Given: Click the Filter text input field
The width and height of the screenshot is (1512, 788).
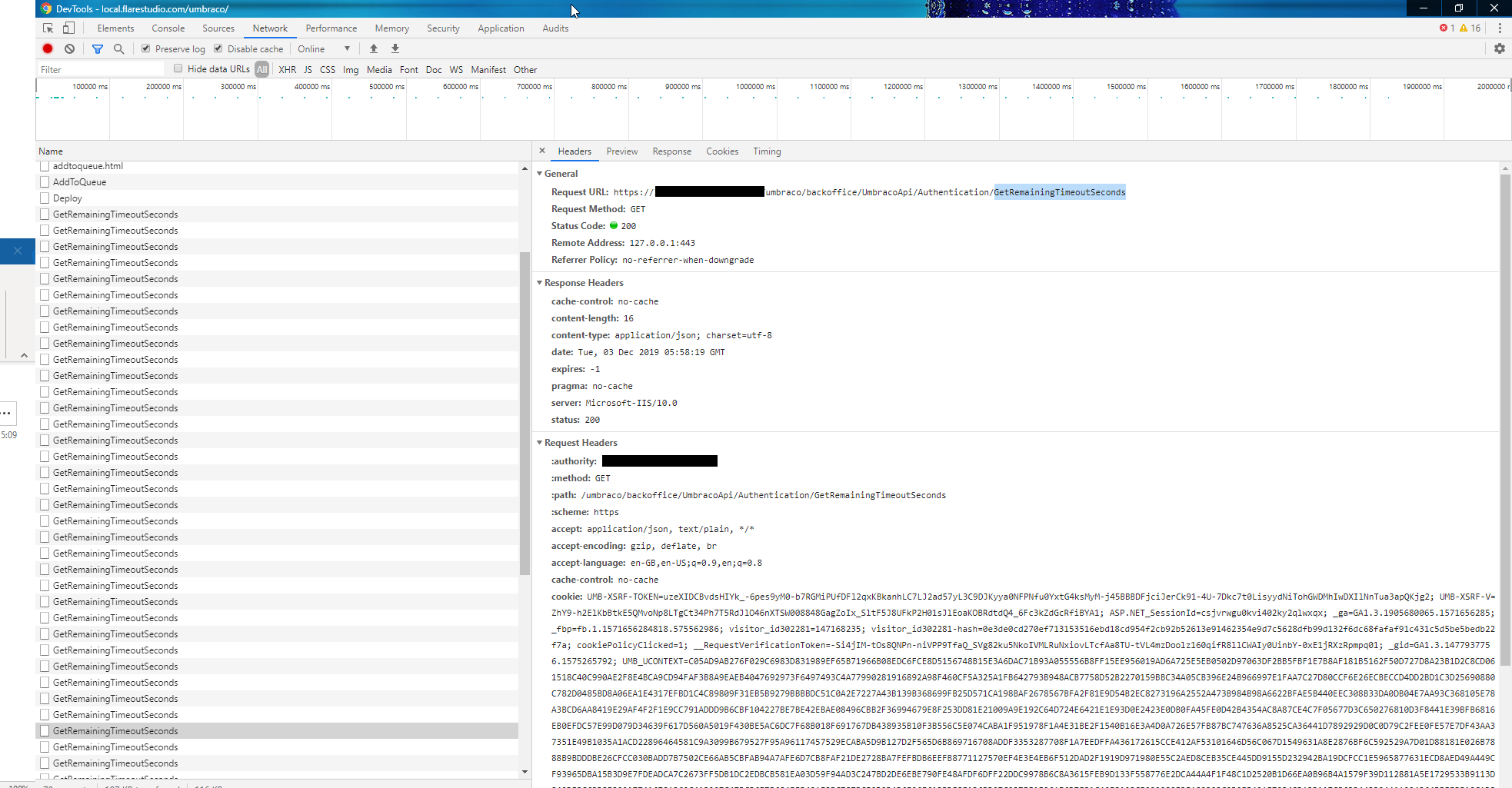Looking at the screenshot, I should 100,69.
